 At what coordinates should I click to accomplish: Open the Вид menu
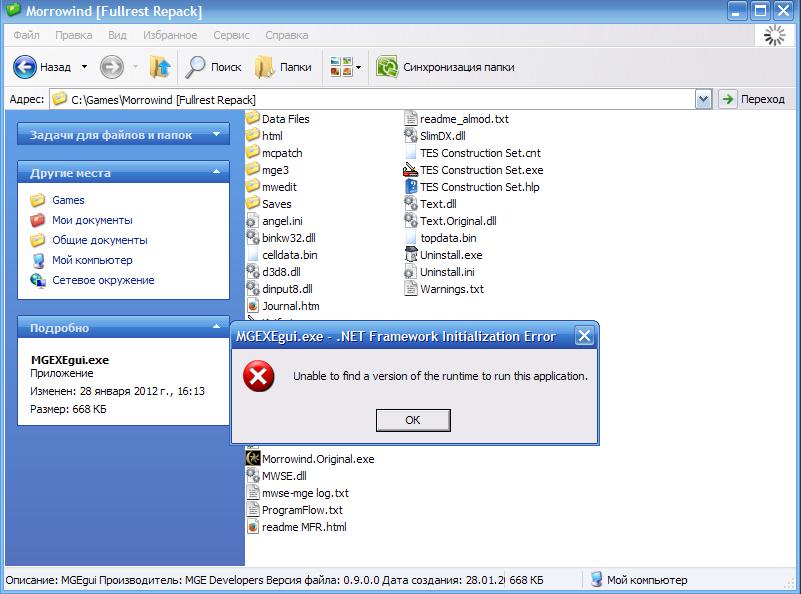click(x=117, y=35)
